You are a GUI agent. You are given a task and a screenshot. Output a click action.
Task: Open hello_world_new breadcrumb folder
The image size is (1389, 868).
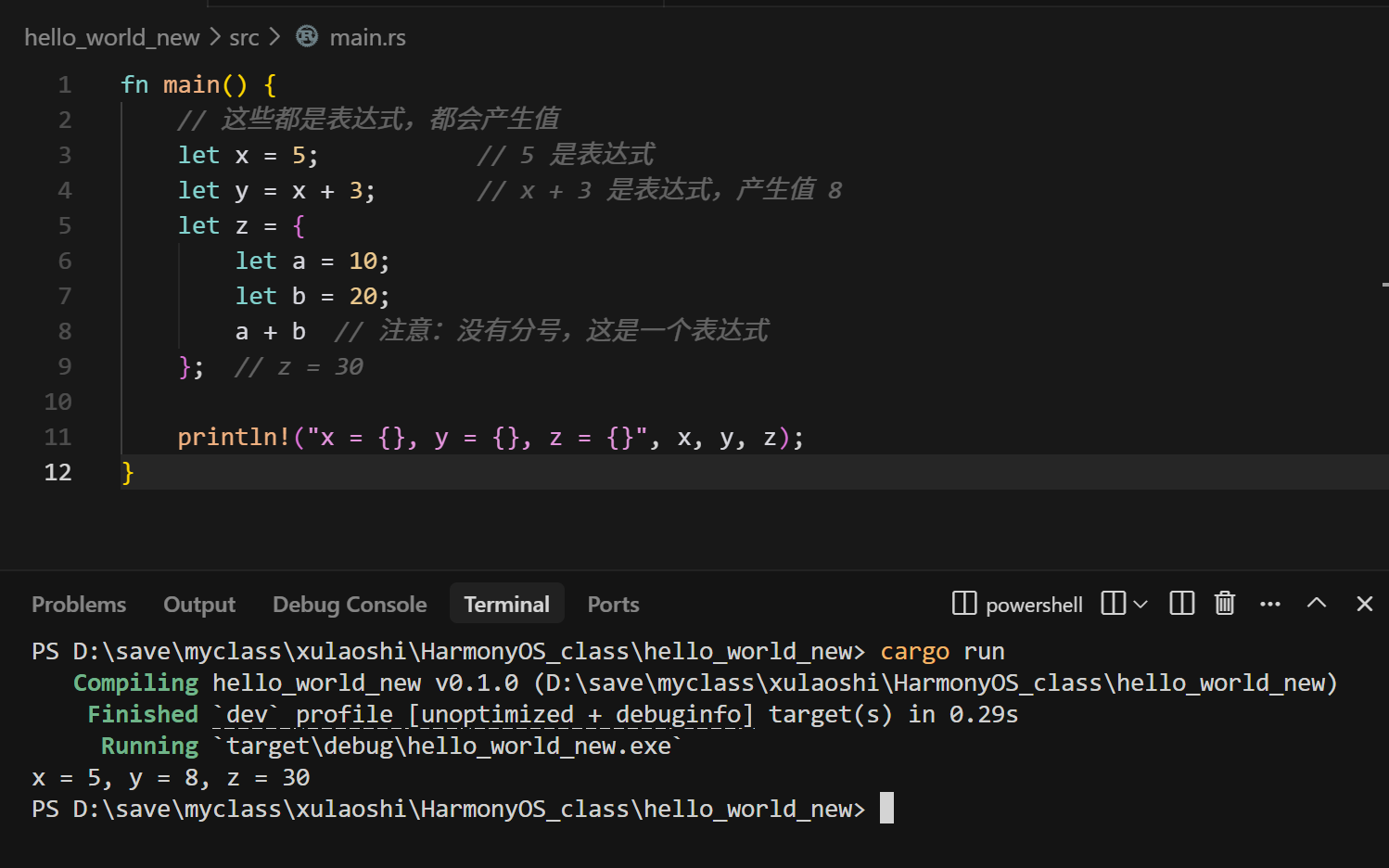point(111,37)
